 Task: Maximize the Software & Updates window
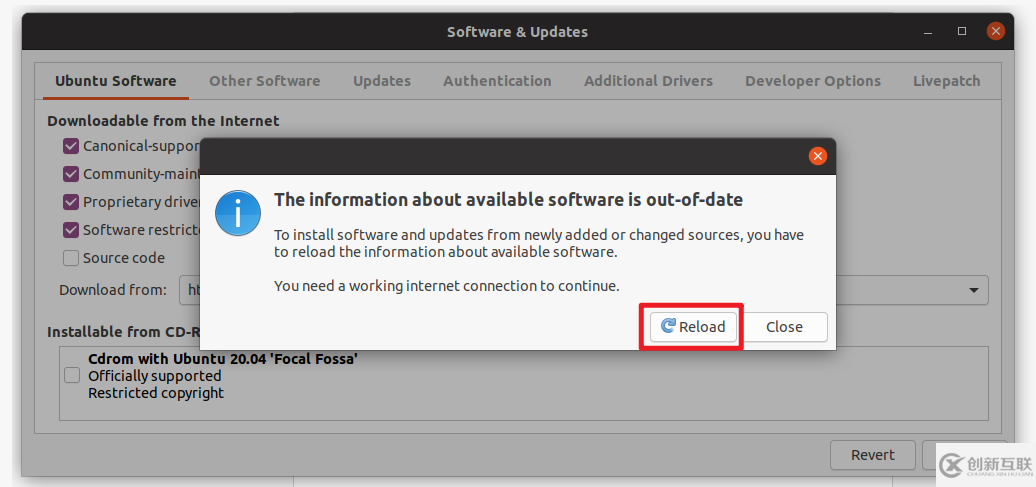tap(962, 31)
